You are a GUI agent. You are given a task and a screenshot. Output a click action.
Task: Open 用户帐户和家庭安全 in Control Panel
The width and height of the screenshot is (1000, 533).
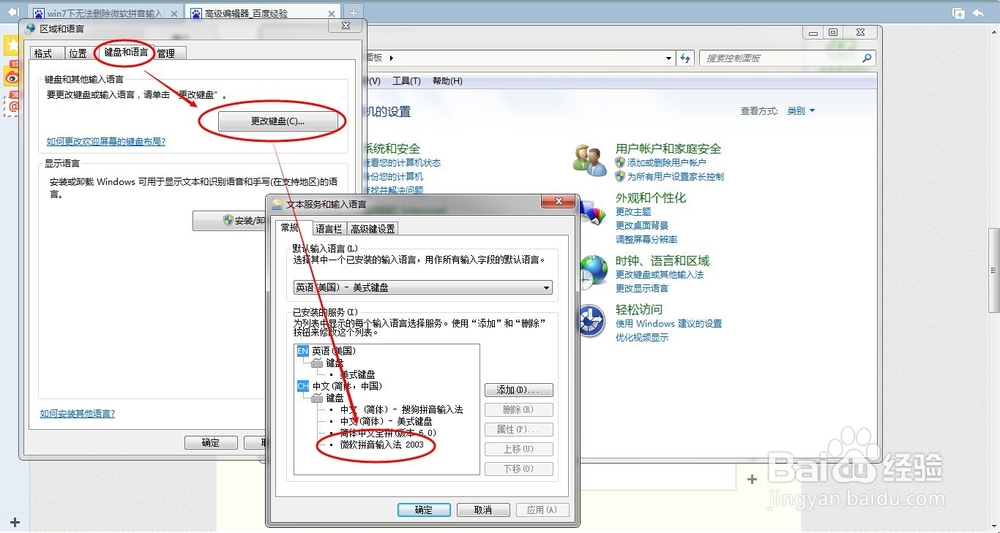(668, 149)
